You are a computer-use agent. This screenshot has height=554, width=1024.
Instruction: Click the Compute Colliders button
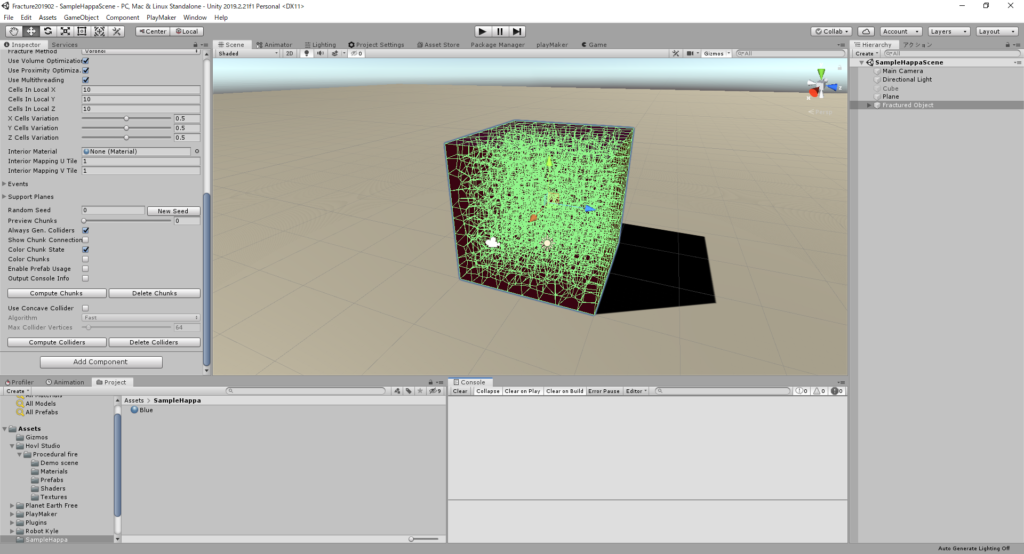(57, 342)
